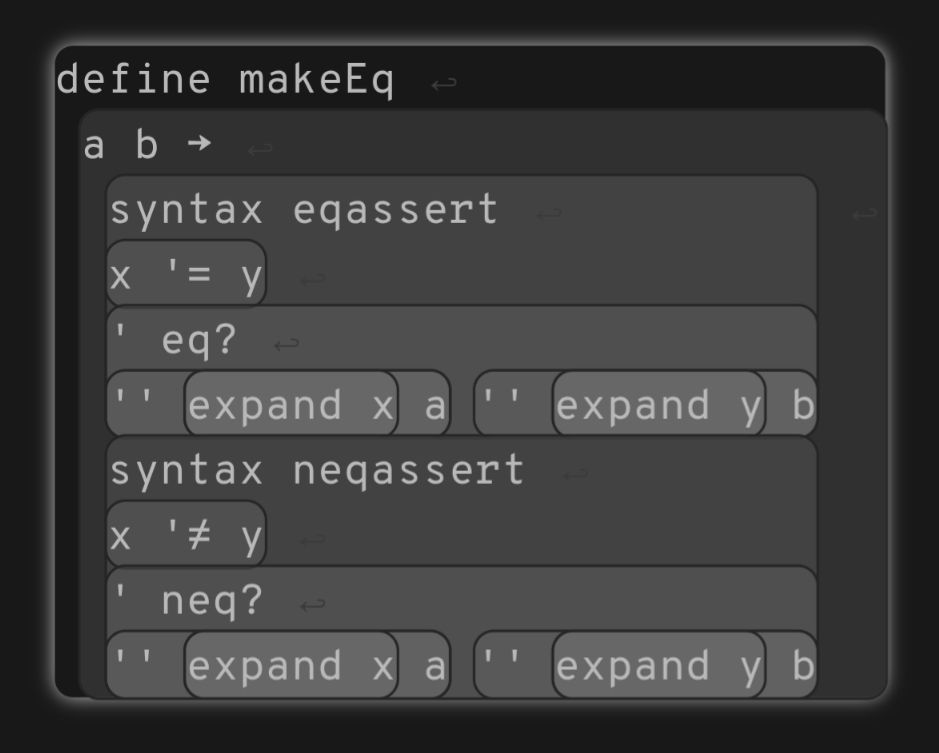Click the newline marker after x '= y
939x753 pixels.
[x=313, y=279]
